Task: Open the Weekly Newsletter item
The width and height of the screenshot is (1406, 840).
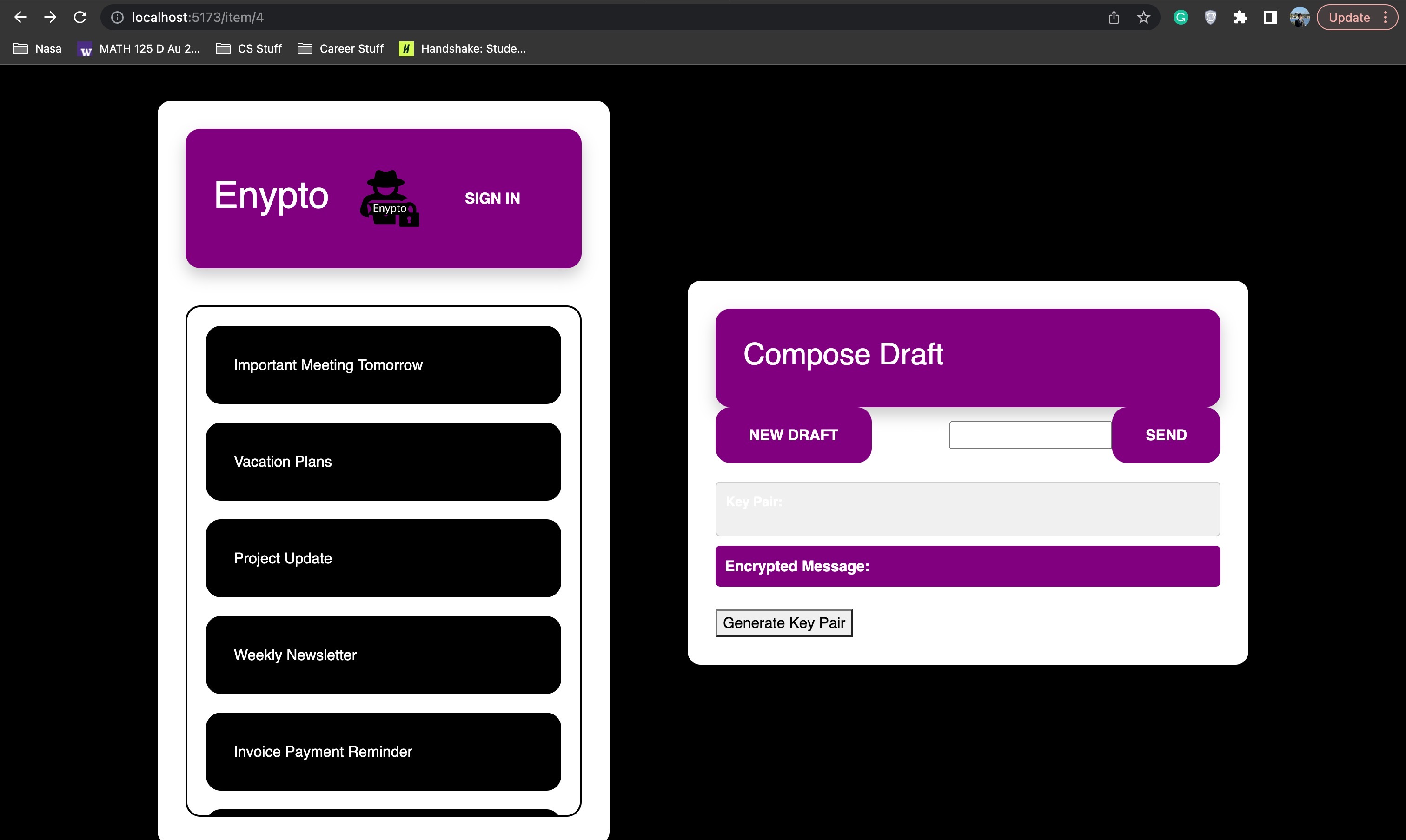Action: [x=383, y=655]
